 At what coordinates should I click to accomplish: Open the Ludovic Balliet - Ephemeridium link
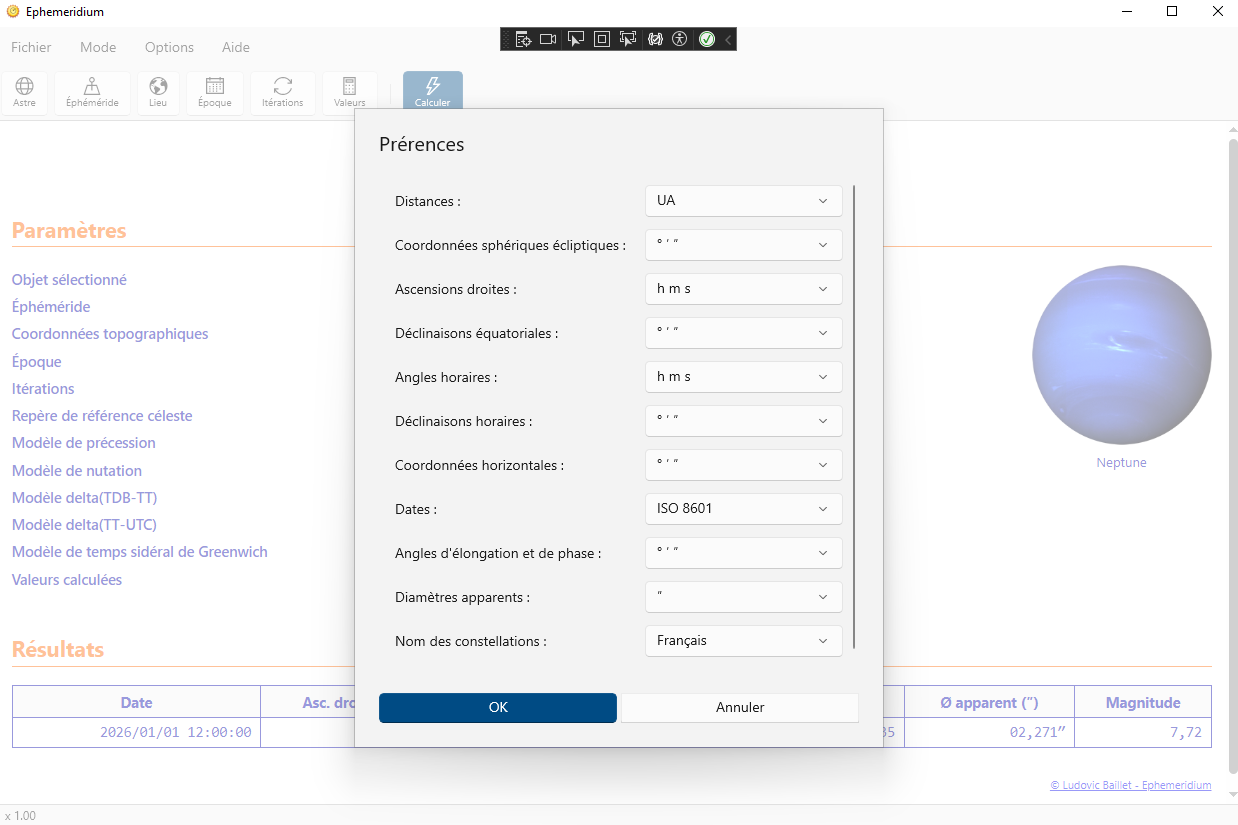point(1130,786)
